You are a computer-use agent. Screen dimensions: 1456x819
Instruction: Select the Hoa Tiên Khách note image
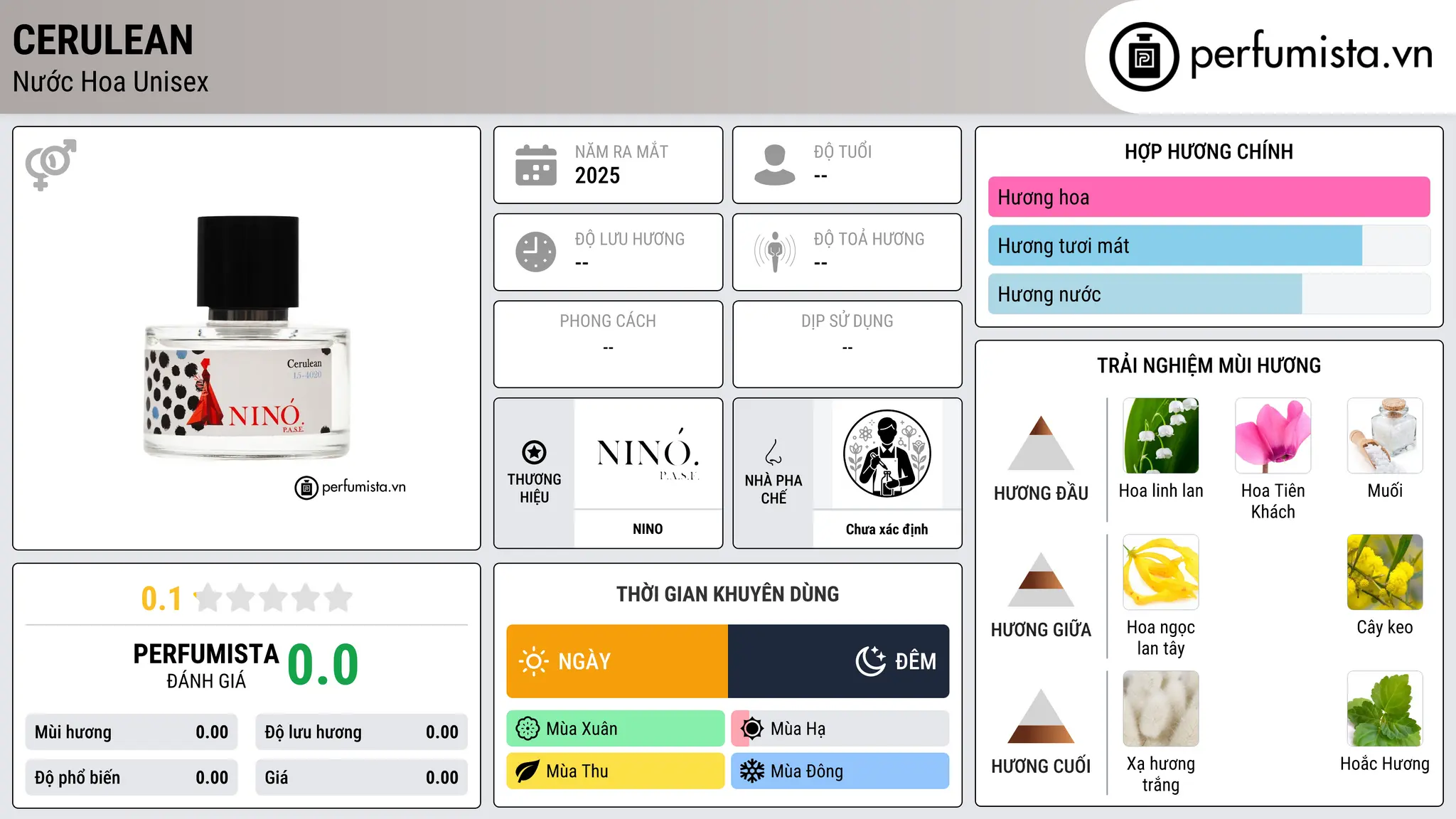pyautogui.click(x=1273, y=436)
